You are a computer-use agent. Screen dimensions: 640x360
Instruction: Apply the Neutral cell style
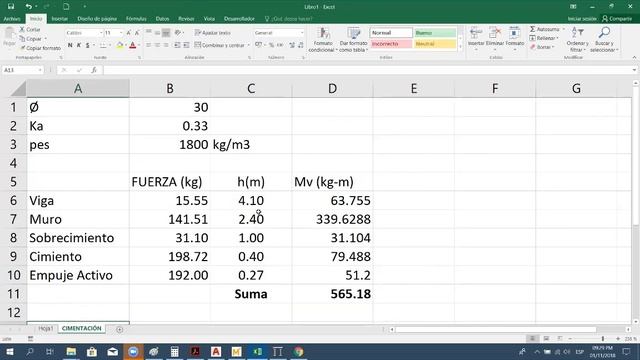pyautogui.click(x=435, y=44)
